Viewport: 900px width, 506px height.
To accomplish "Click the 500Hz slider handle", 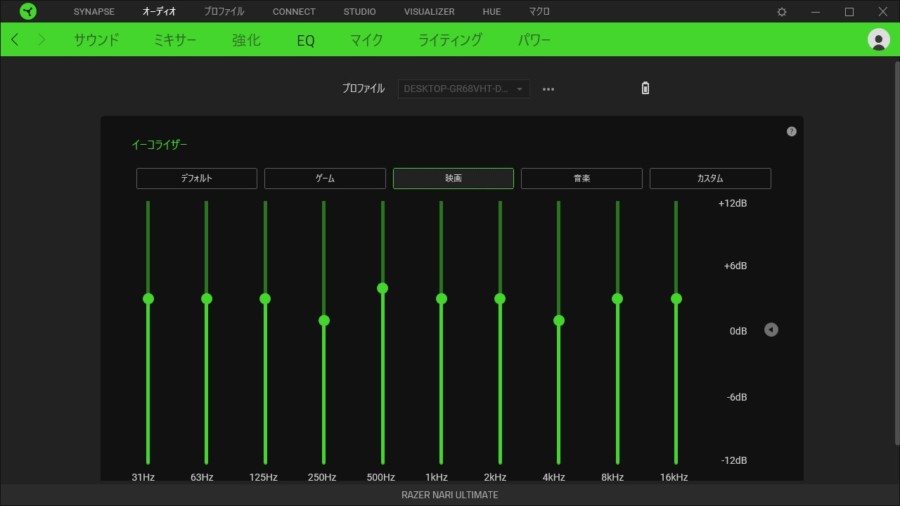I will (x=382, y=288).
